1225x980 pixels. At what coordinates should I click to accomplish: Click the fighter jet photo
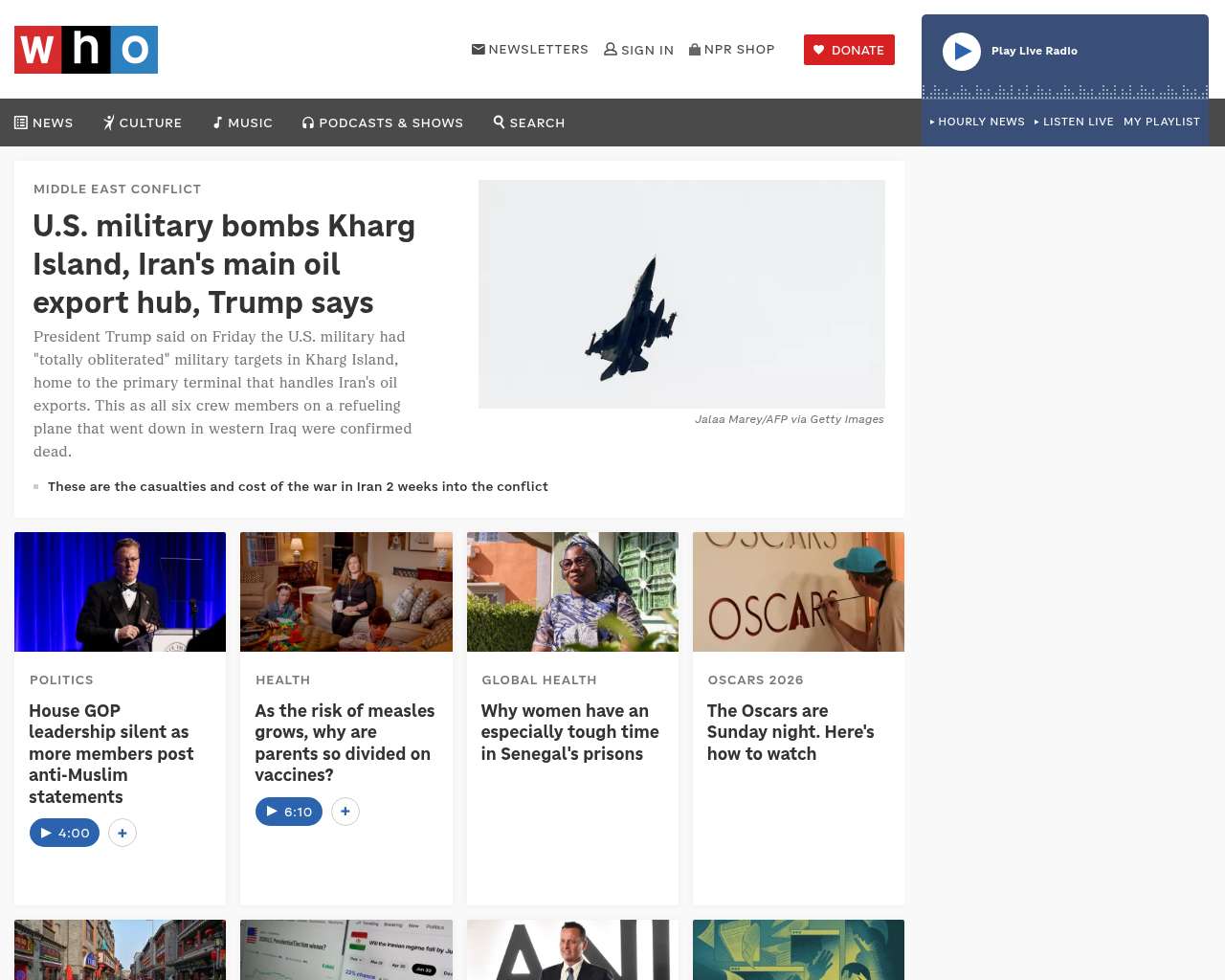coord(681,294)
